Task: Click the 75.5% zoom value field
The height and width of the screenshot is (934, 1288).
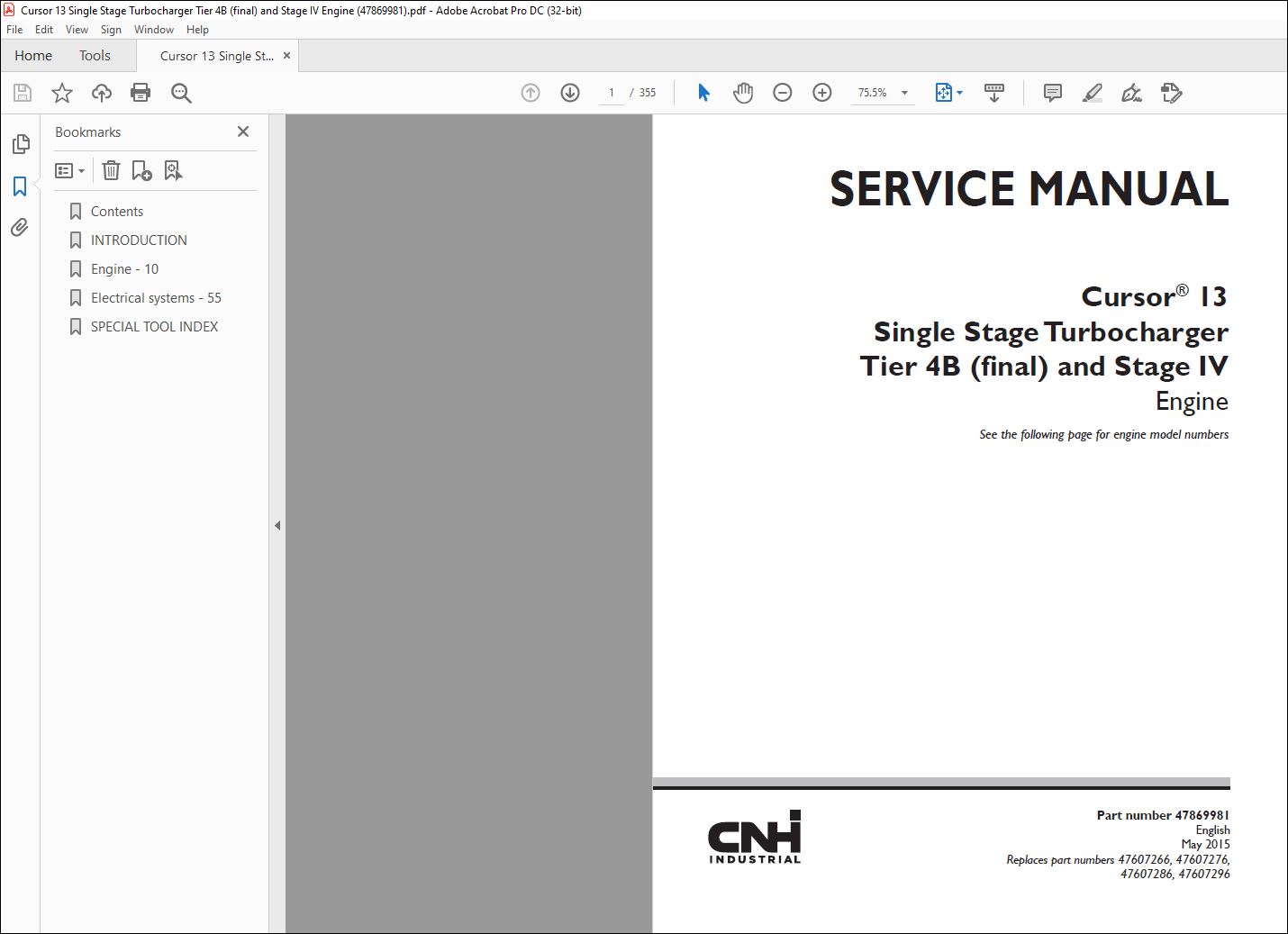Action: tap(872, 93)
